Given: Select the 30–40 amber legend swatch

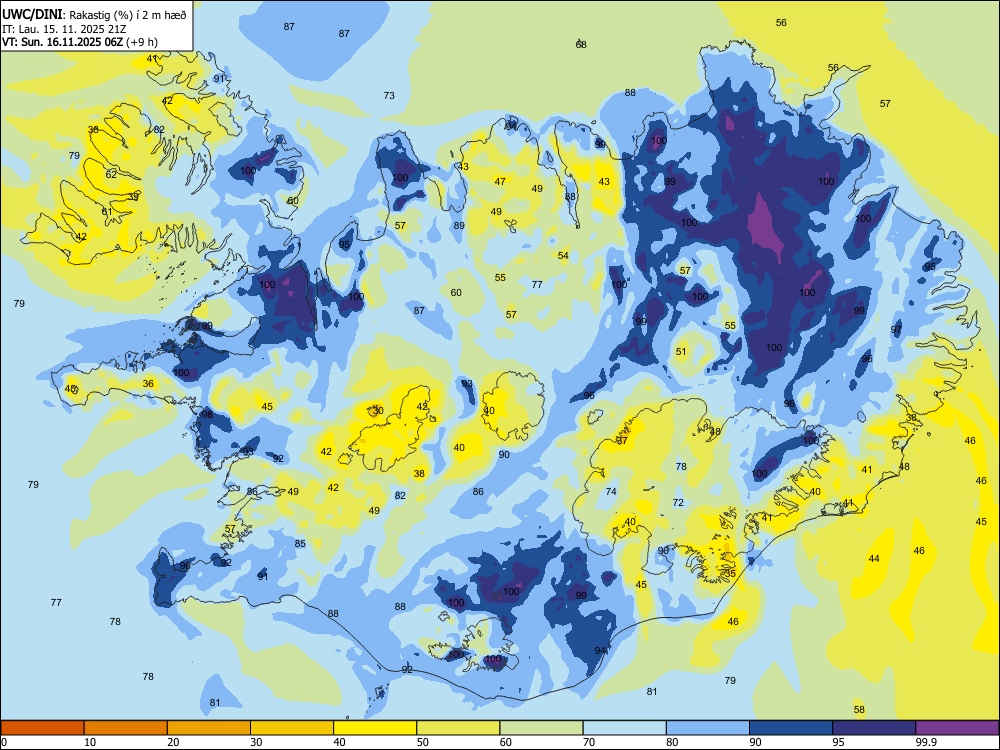Looking at the screenshot, I should (x=292, y=728).
